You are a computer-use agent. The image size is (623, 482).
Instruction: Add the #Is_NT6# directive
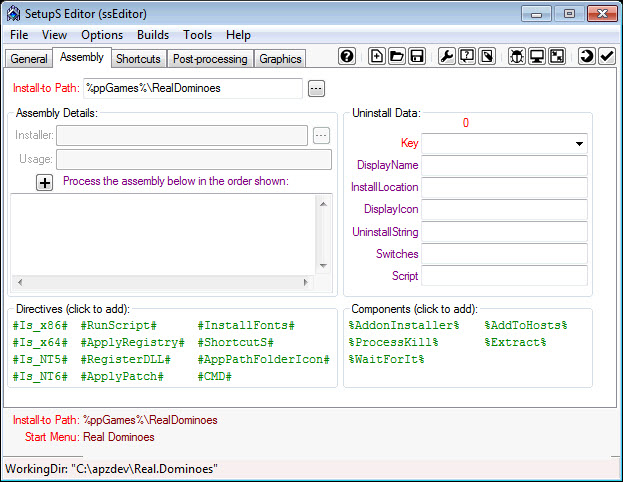pyautogui.click(x=40, y=376)
